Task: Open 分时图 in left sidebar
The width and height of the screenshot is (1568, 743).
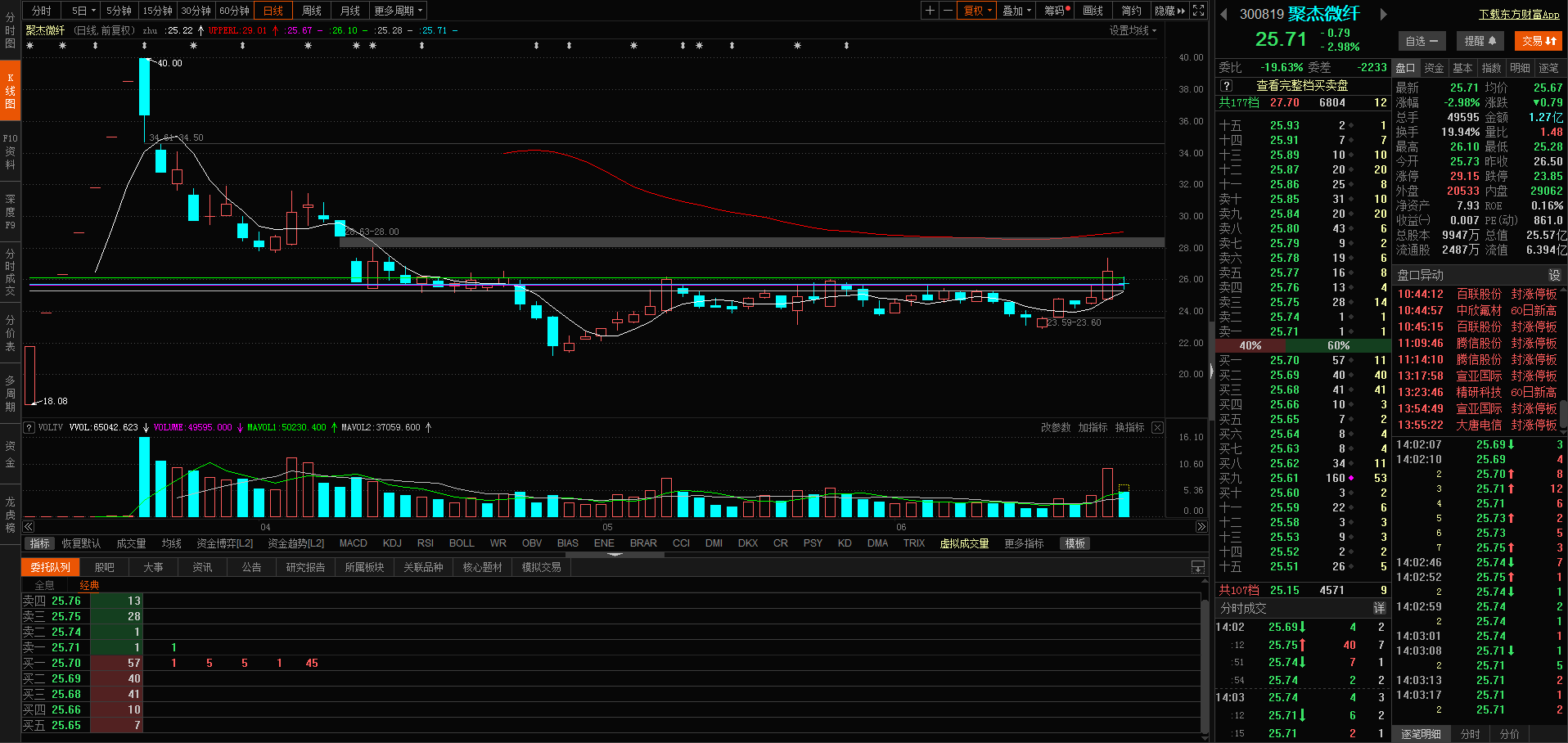Action: tap(10, 29)
